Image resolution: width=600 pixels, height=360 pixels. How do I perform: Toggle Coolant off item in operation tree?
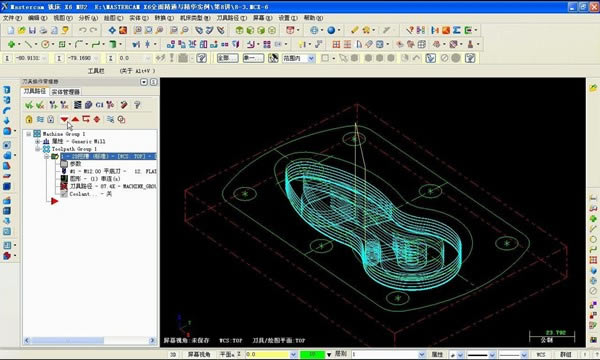(x=90, y=194)
